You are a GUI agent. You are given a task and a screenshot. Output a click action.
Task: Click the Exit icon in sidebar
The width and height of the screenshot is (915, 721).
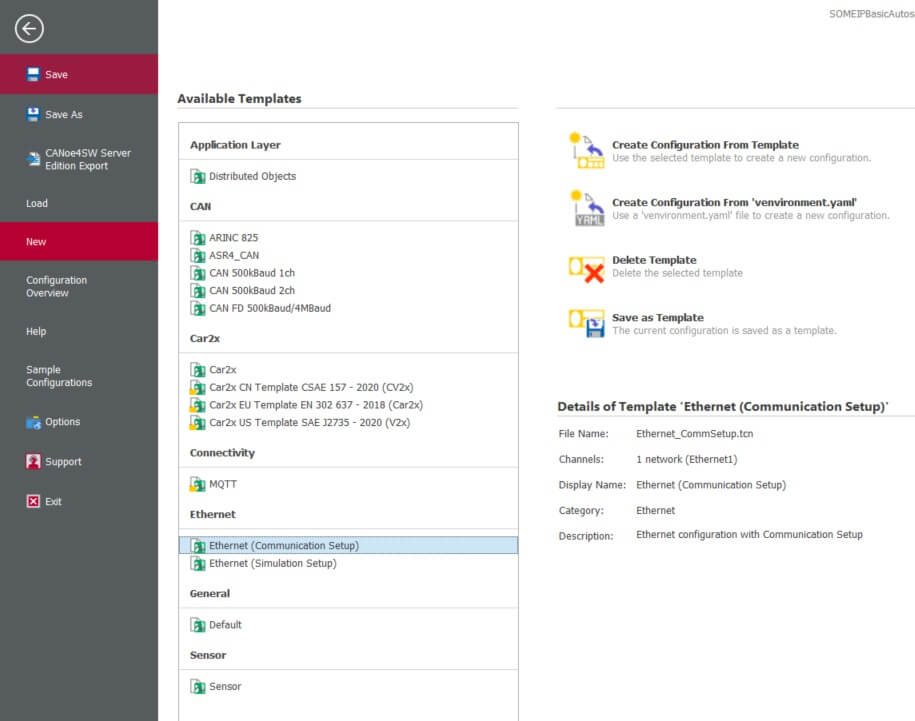(x=33, y=502)
